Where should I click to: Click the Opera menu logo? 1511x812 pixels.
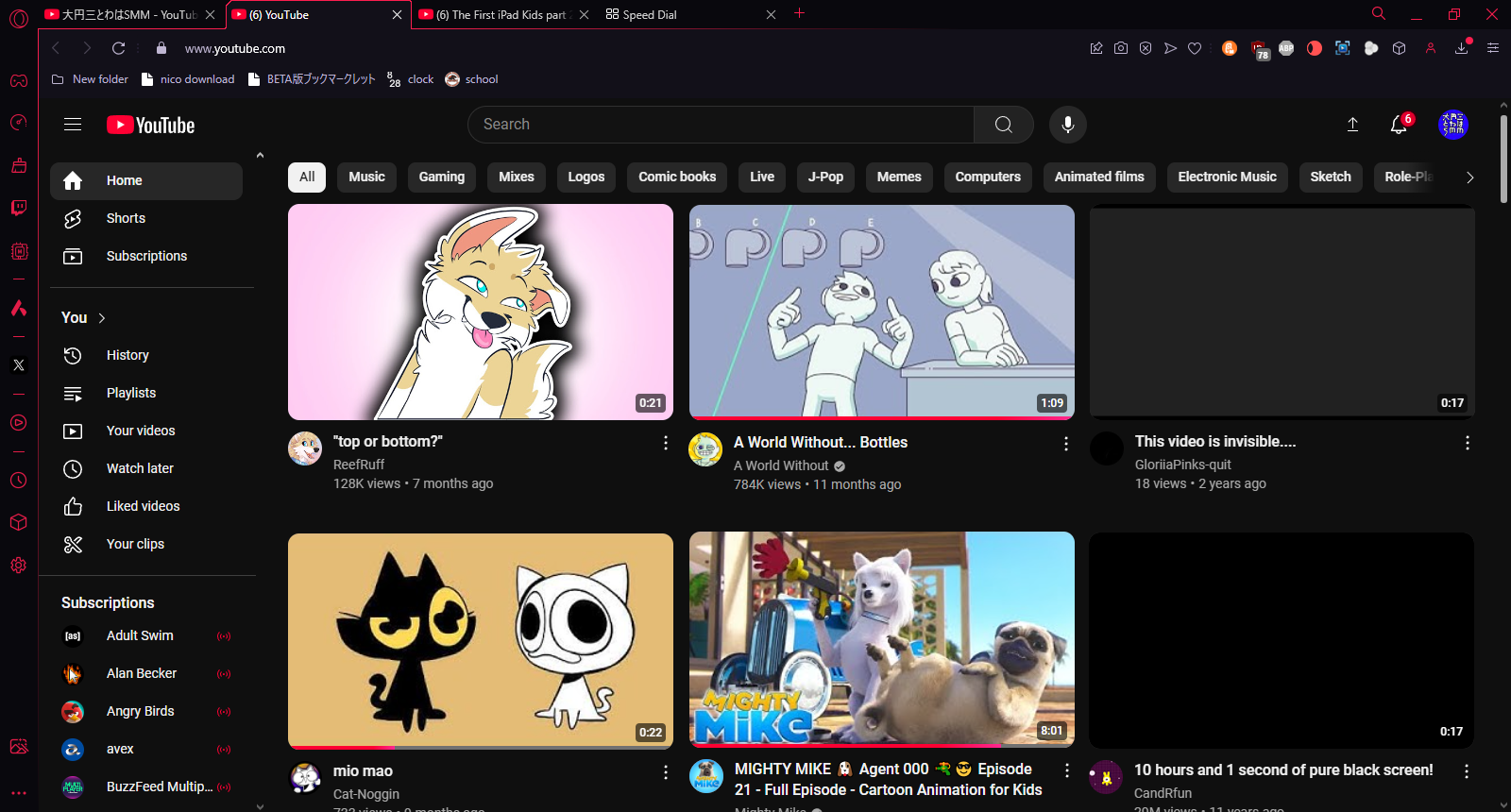[19, 18]
